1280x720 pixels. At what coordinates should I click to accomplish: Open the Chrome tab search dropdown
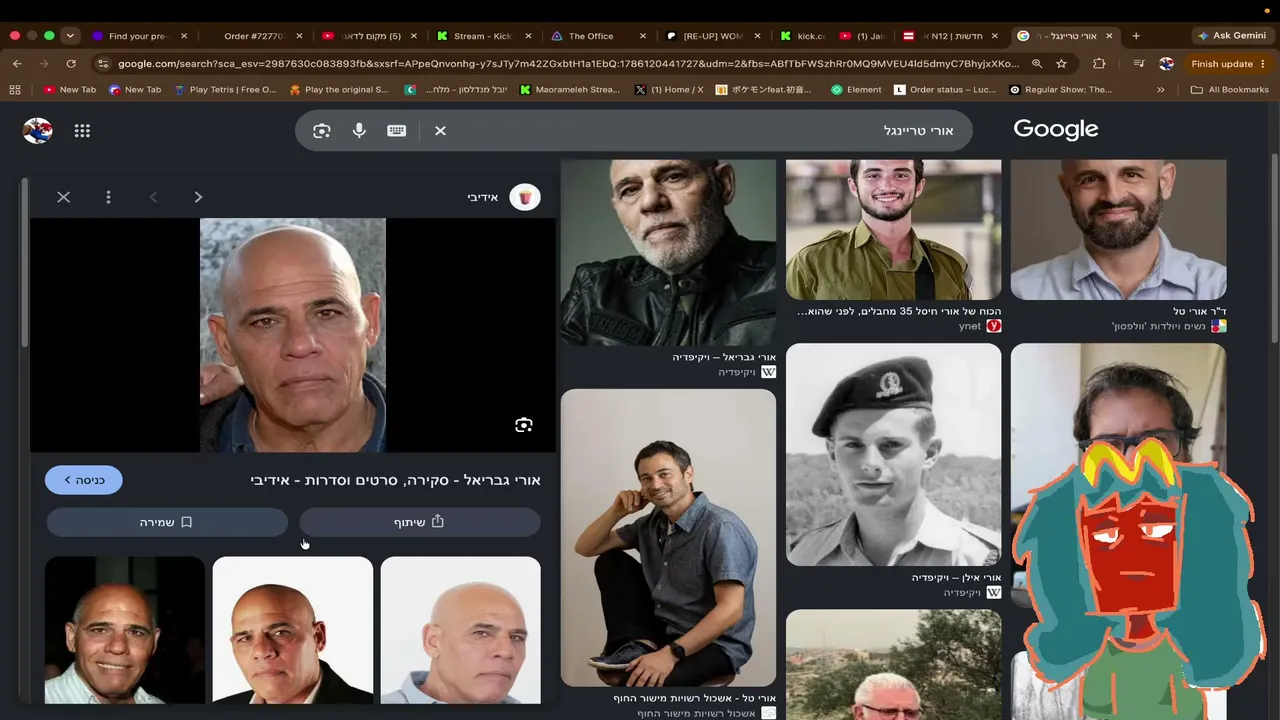click(x=70, y=36)
